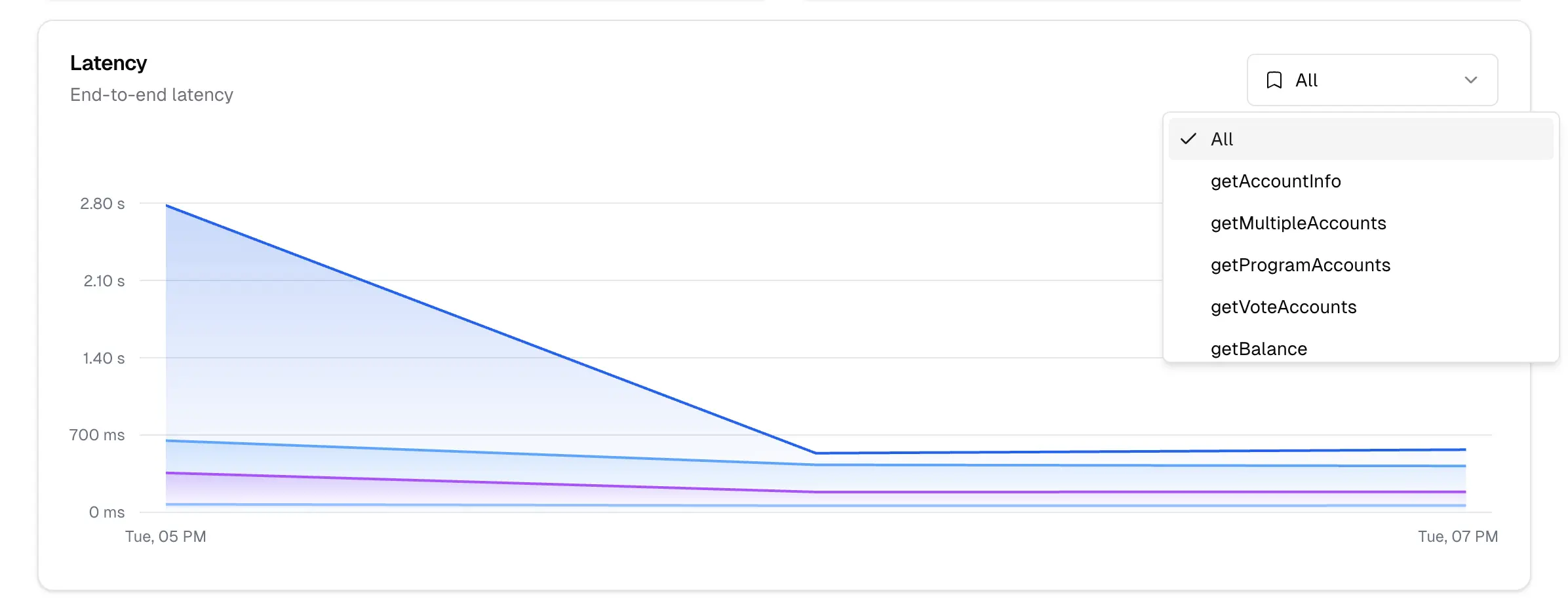Choose the getBalance entry
Viewport: 1568px width, 608px height.
coord(1259,348)
